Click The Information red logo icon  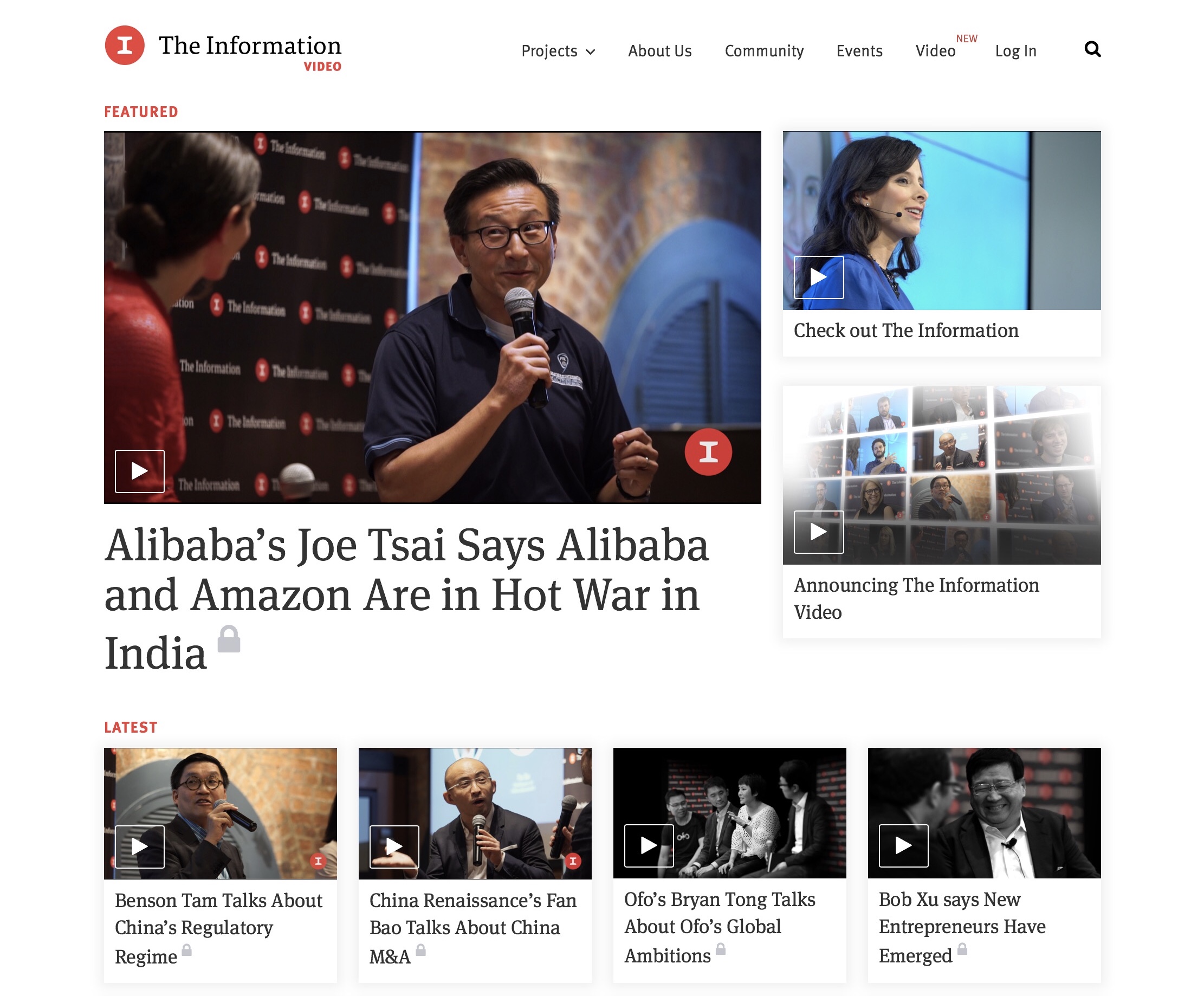125,46
